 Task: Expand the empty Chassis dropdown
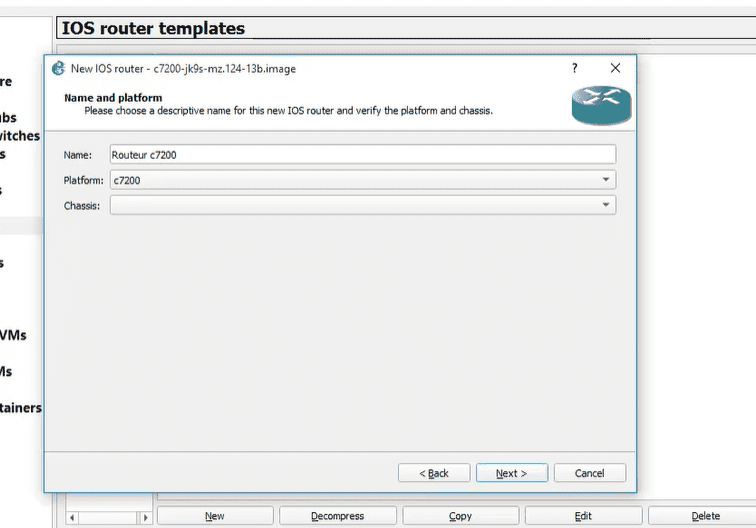tap(363, 205)
